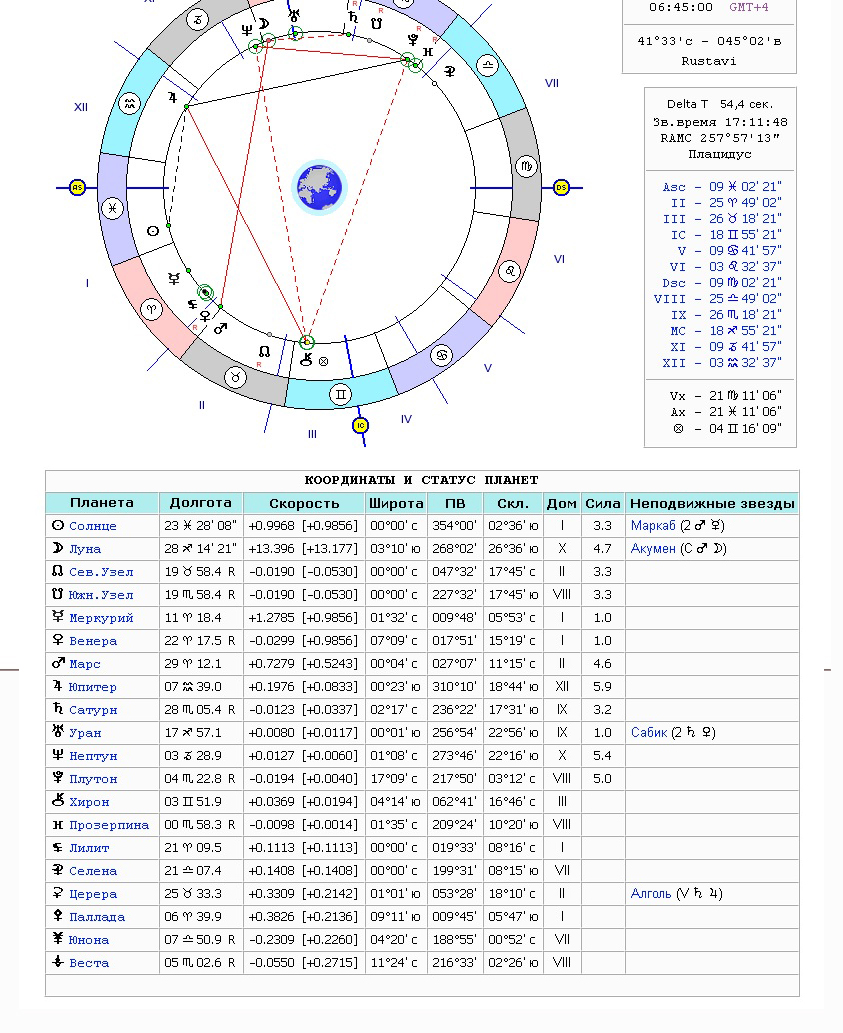
Task: Click Mars strength value 4.6
Action: click(603, 663)
